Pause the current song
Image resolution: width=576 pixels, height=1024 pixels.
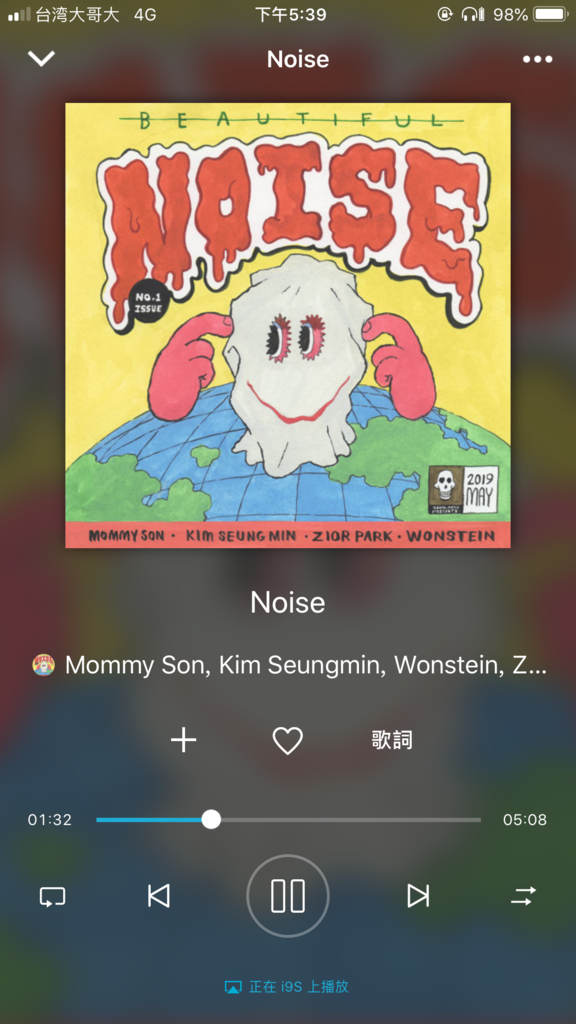(288, 895)
